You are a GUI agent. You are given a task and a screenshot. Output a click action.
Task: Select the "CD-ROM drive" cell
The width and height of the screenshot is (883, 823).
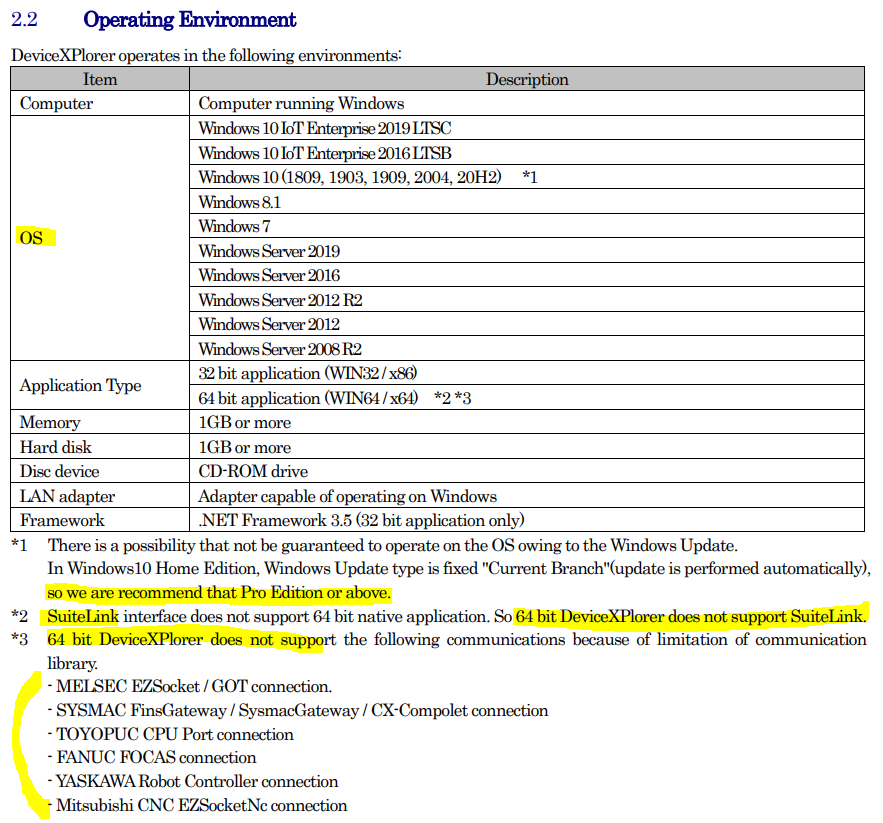527,471
